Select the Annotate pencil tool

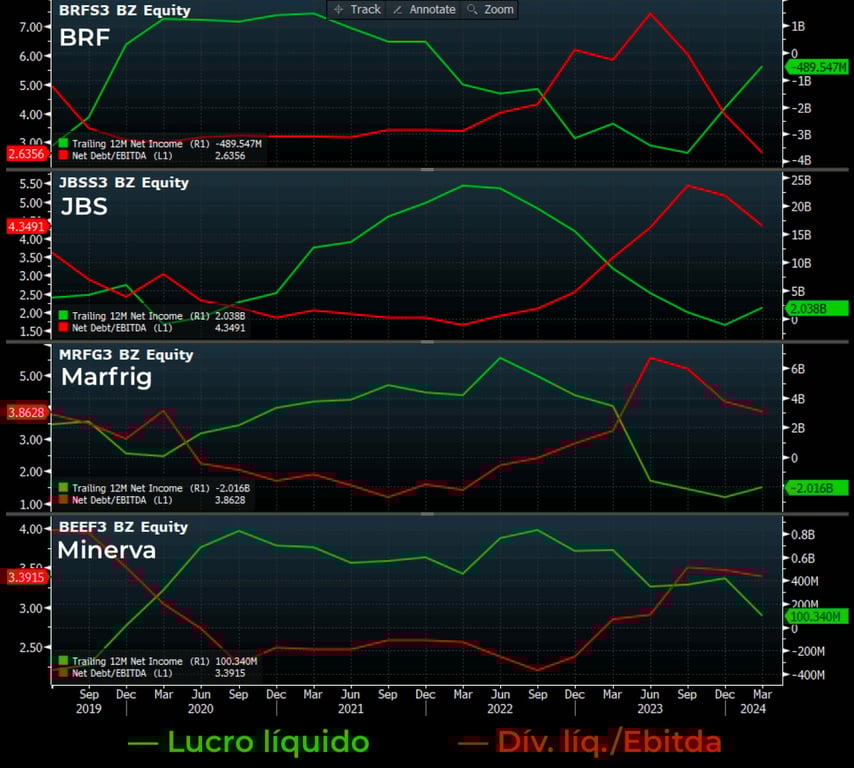click(424, 9)
